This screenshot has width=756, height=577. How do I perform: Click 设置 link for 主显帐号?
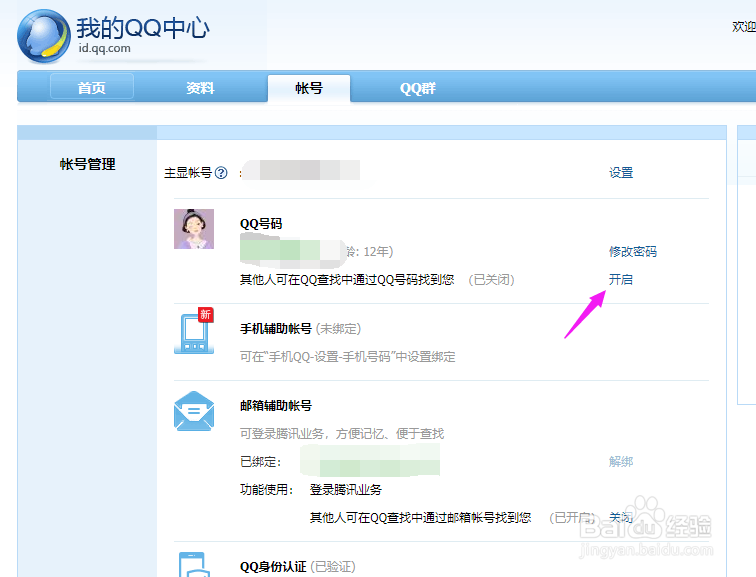click(x=621, y=173)
